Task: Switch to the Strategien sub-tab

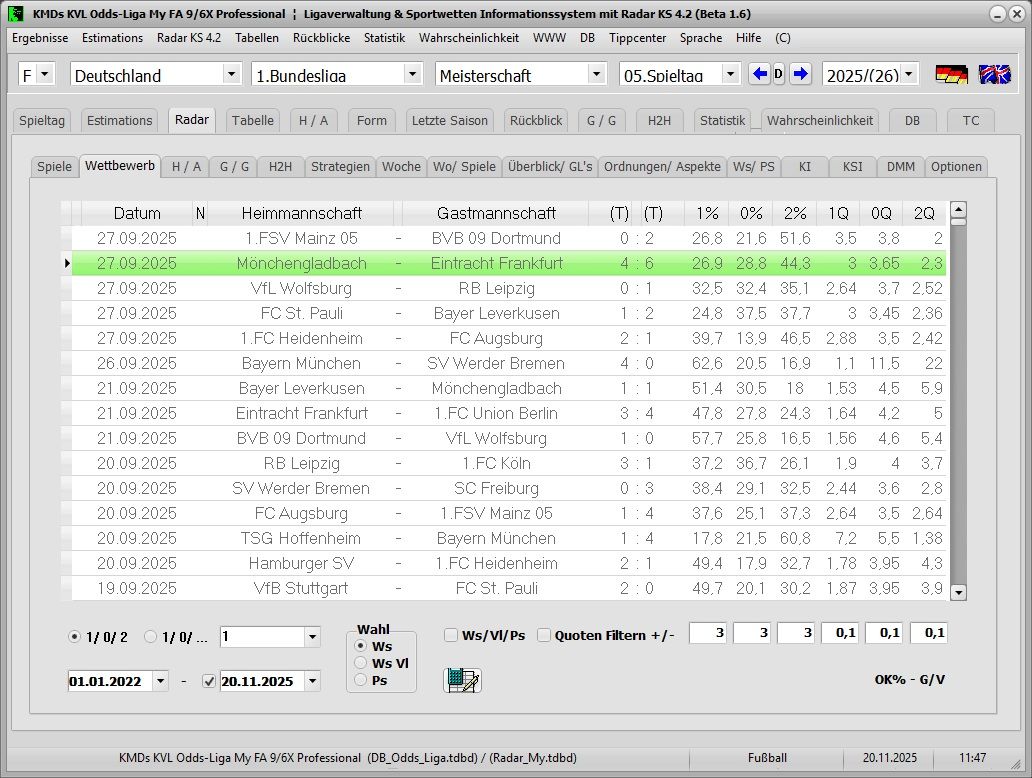Action: point(340,167)
